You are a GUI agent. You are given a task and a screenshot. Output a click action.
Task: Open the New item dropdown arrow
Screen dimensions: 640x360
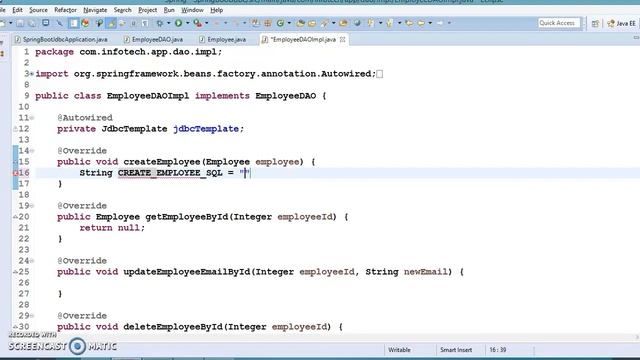point(11,23)
